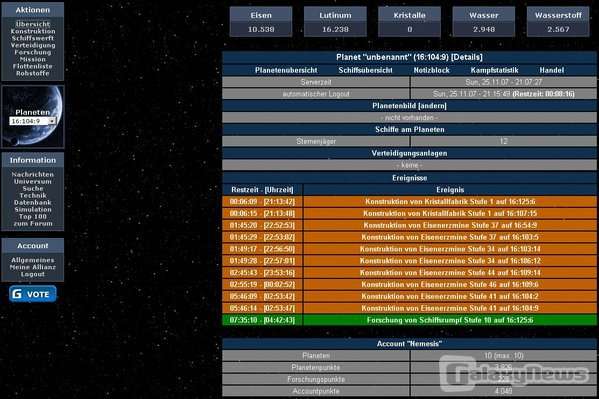Open Schiffswerft menu link
Screen dimensions: 599x399
(x=33, y=38)
